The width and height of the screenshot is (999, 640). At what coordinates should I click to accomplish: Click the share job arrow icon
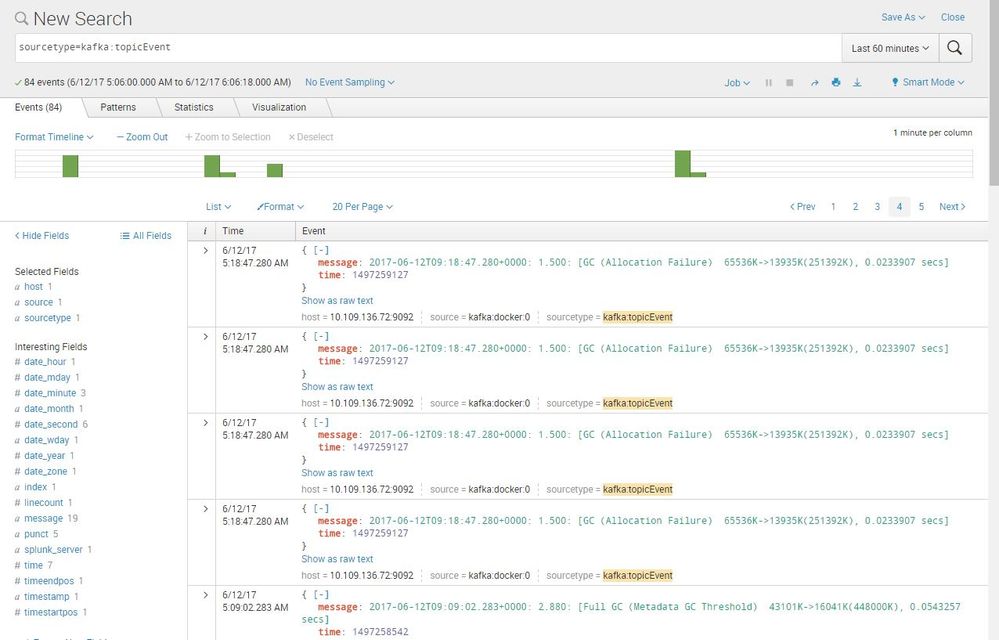pyautogui.click(x=814, y=83)
